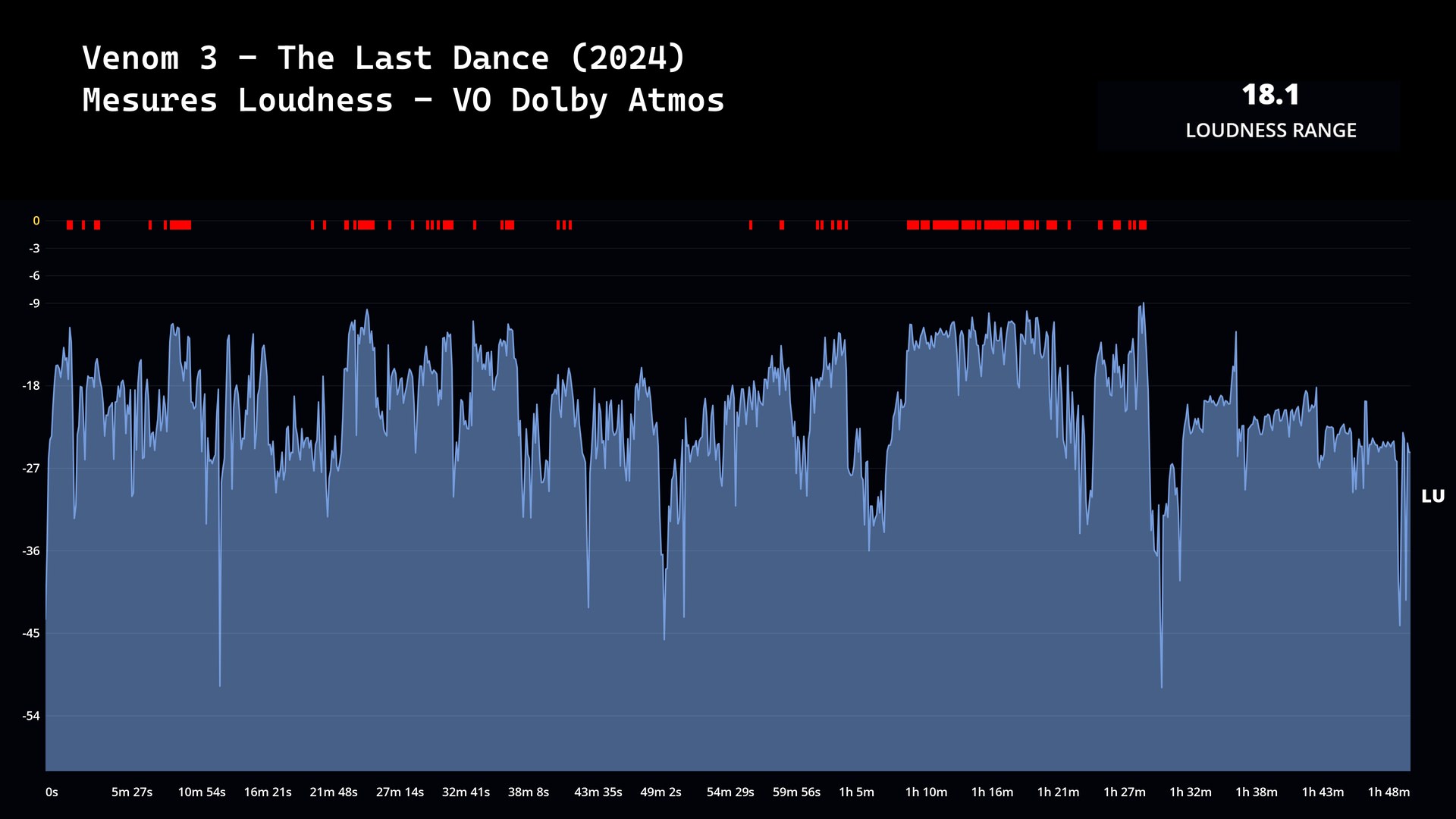
Task: Click the -36 y-axis label
Action: click(x=32, y=551)
